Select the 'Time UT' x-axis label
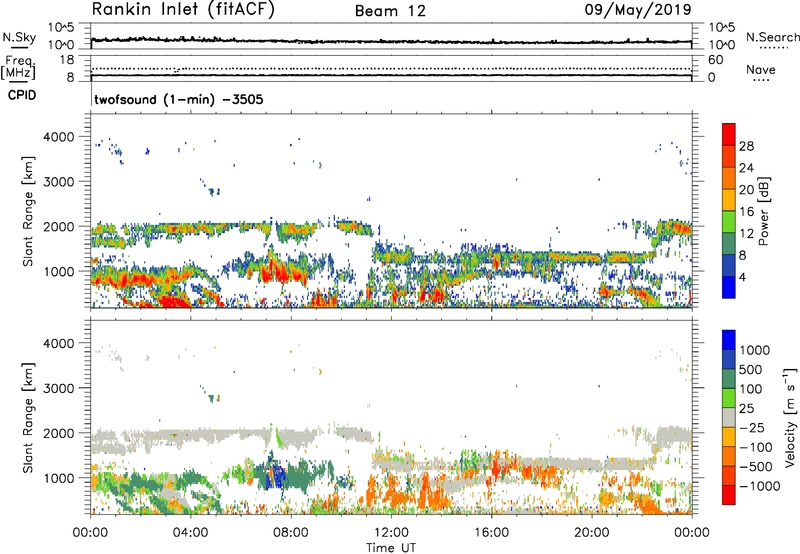The width and height of the screenshot is (800, 554). (391, 548)
